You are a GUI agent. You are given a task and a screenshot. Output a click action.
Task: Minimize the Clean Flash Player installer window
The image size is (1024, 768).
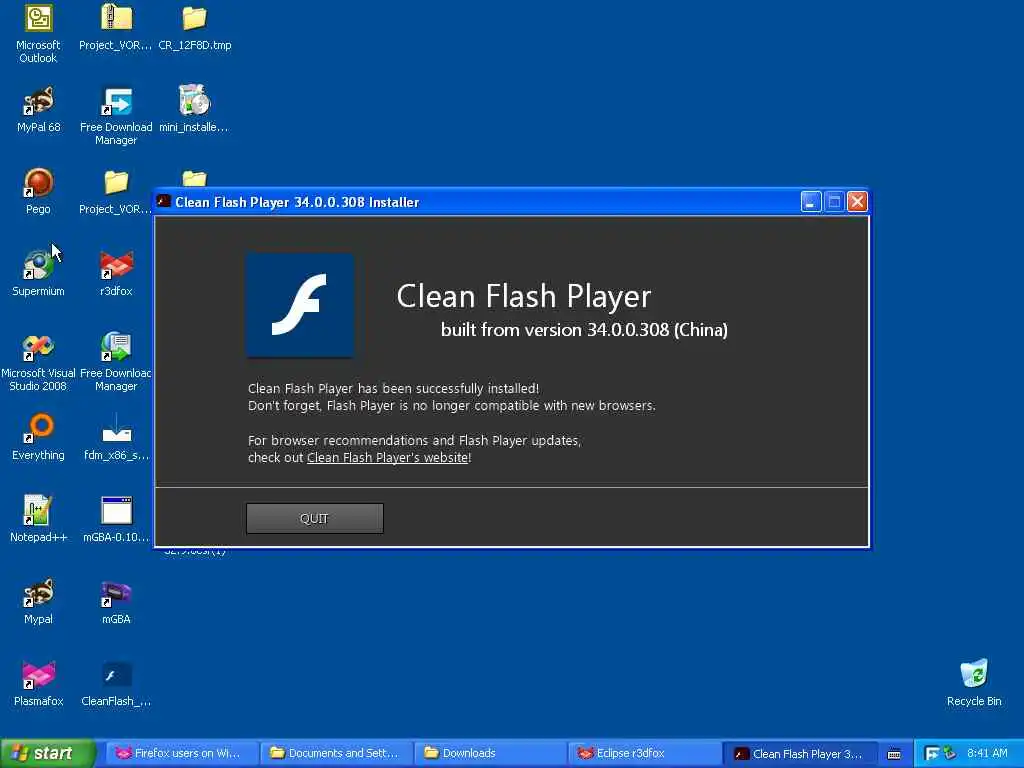(810, 202)
